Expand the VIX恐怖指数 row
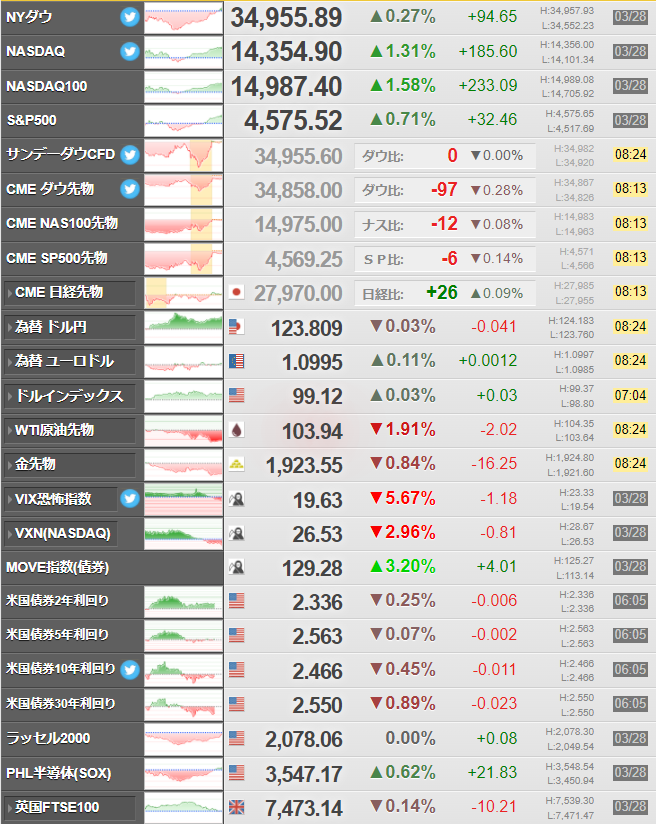Viewport: 656px width, 824px height. tap(60, 499)
